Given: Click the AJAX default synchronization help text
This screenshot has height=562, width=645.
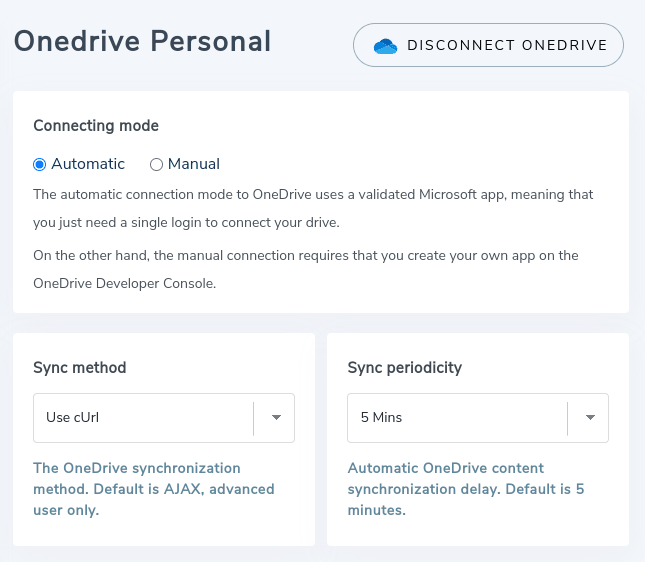Looking at the screenshot, I should coord(154,489).
